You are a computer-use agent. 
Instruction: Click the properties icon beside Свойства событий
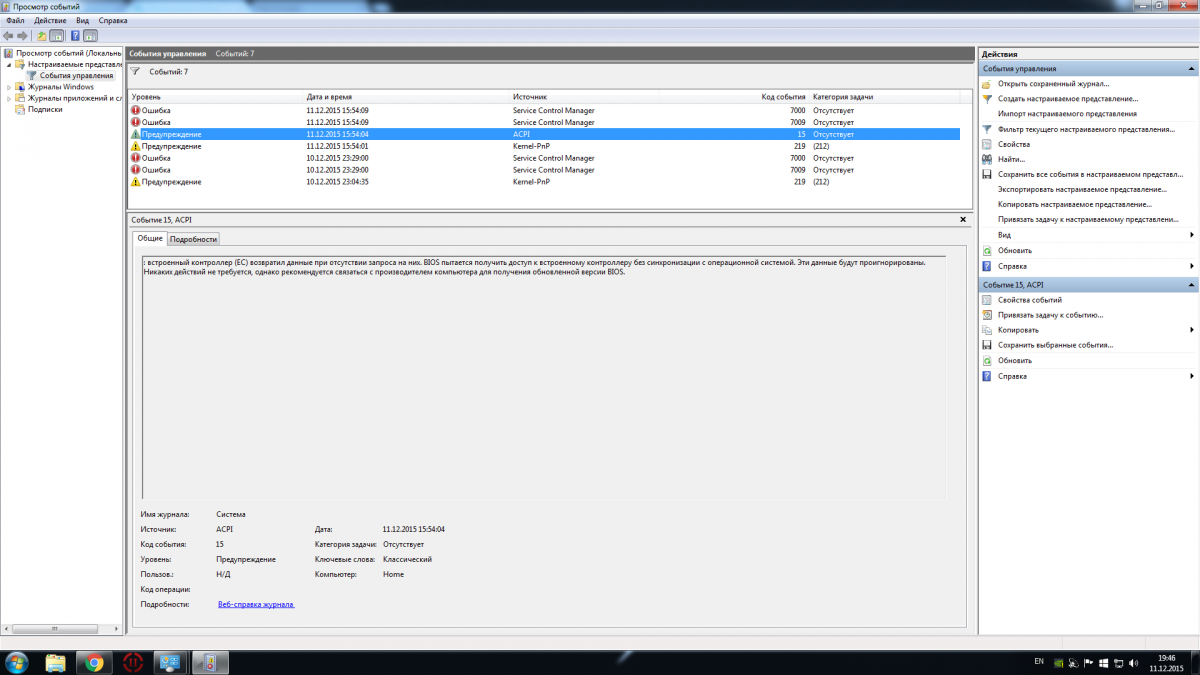point(987,300)
